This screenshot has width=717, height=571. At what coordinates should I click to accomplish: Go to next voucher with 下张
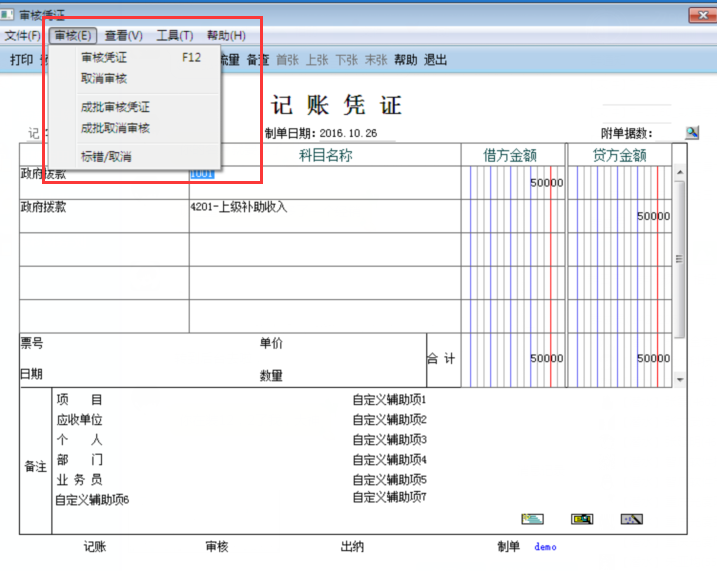[x=347, y=60]
